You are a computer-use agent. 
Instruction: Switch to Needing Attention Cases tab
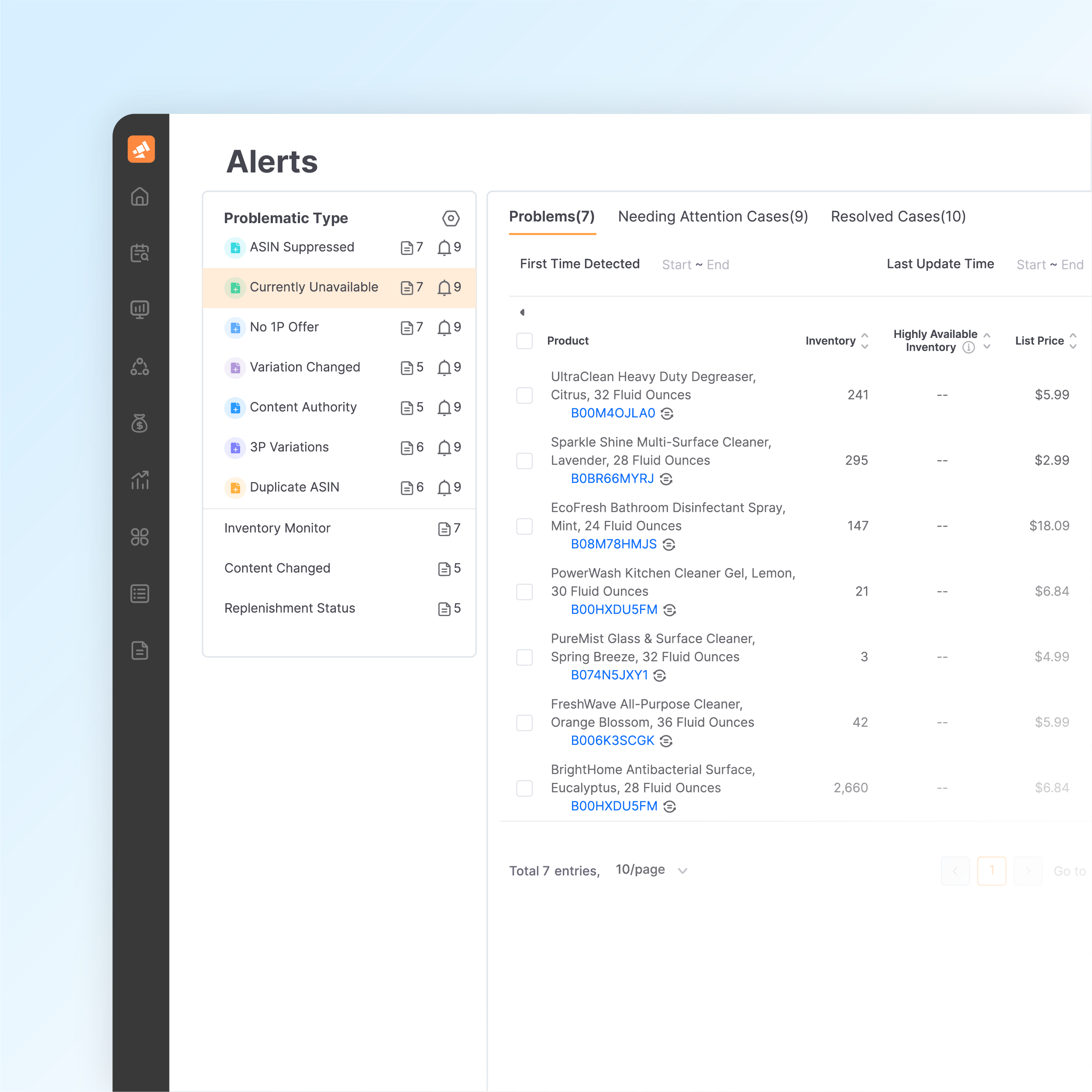coord(713,217)
